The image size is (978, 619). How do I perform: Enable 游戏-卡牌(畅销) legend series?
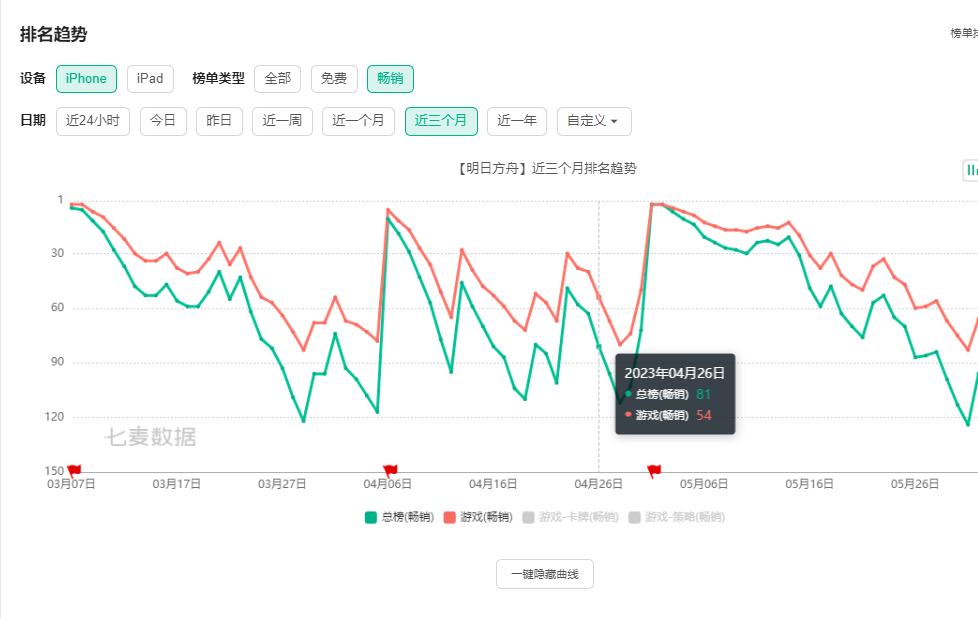pos(570,517)
